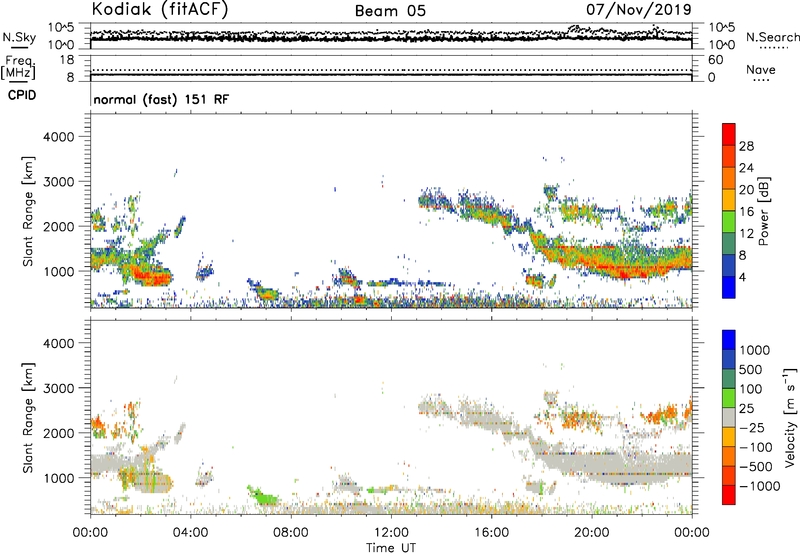Click the '18' frequency axis tick
The image size is (800, 554).
(x=67, y=60)
